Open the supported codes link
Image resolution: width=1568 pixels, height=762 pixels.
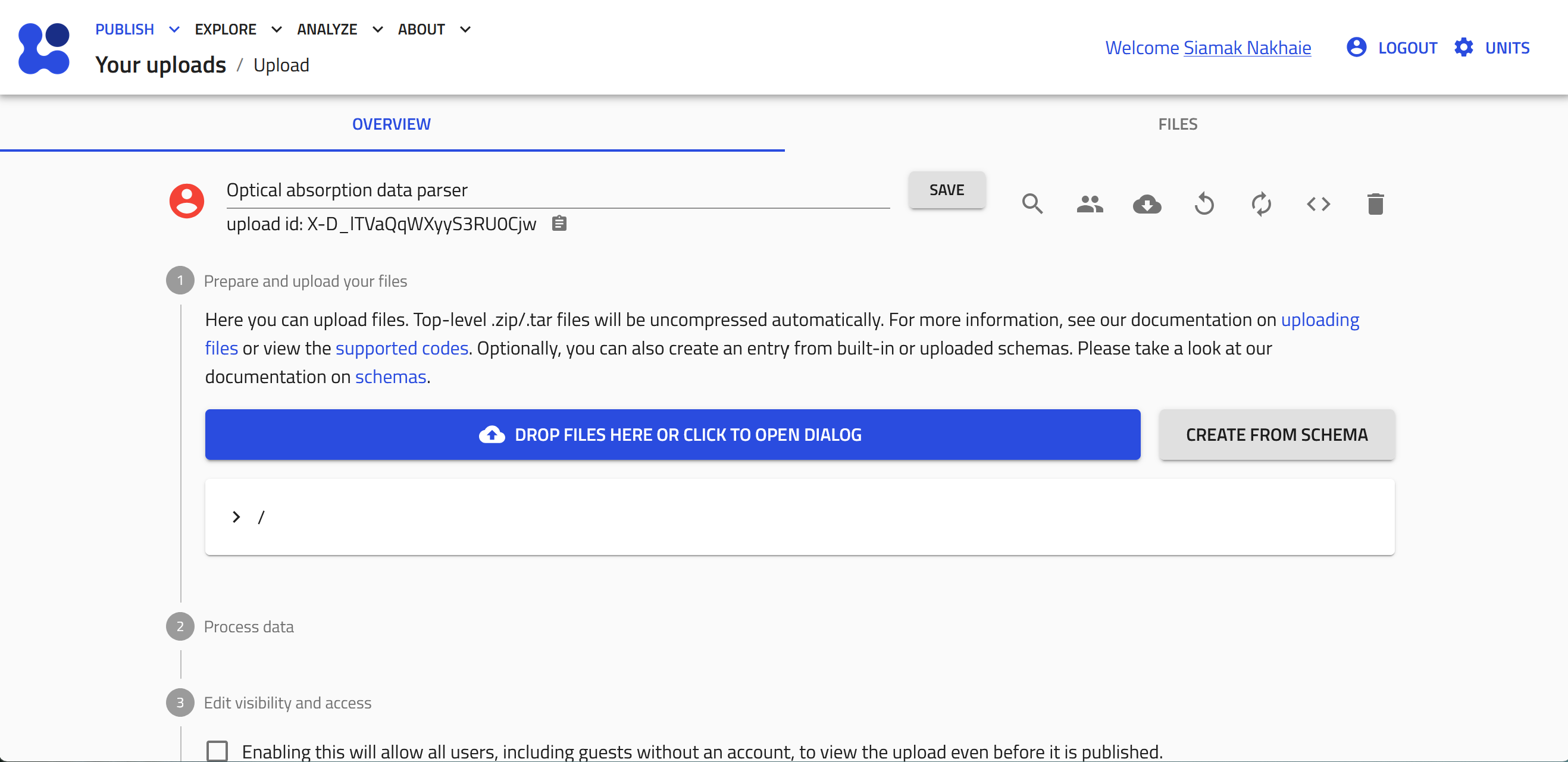[402, 348]
